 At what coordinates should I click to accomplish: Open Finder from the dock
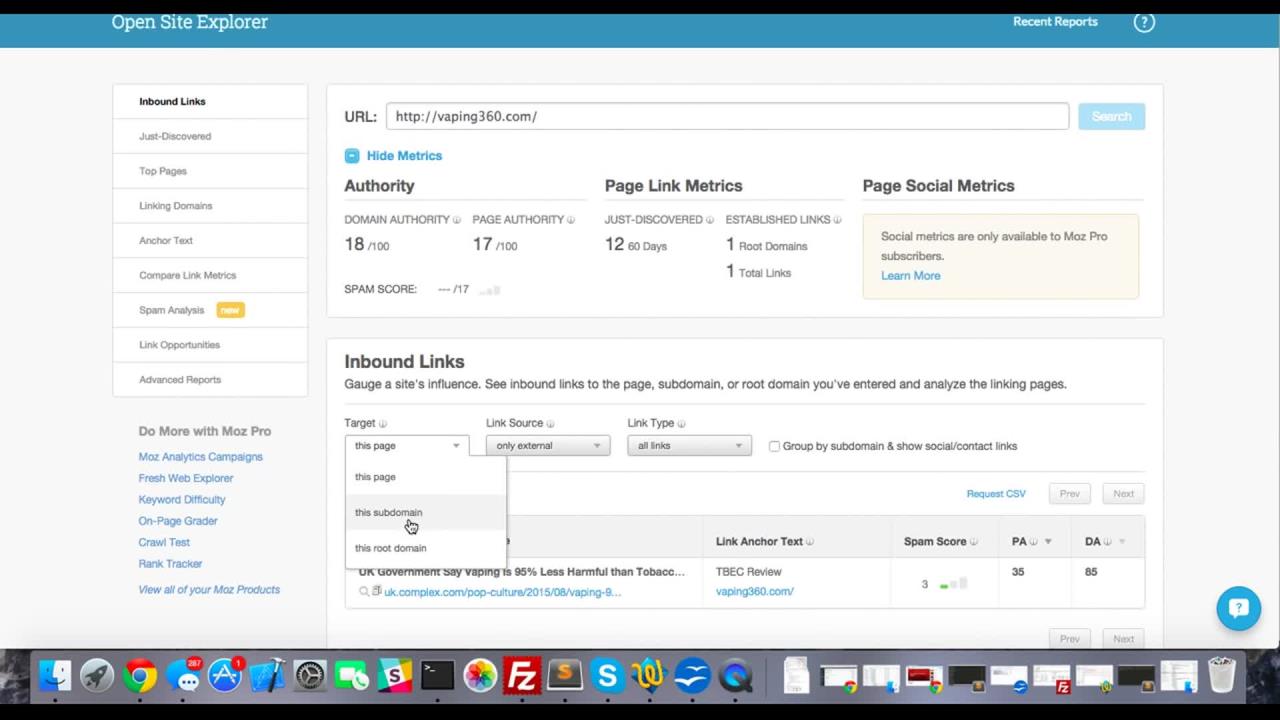click(x=54, y=677)
